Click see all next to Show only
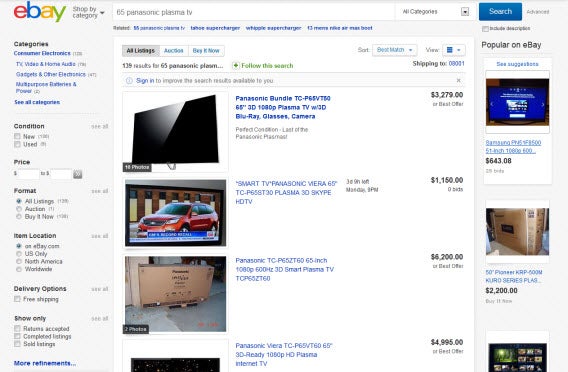568x372 pixels. (100, 318)
